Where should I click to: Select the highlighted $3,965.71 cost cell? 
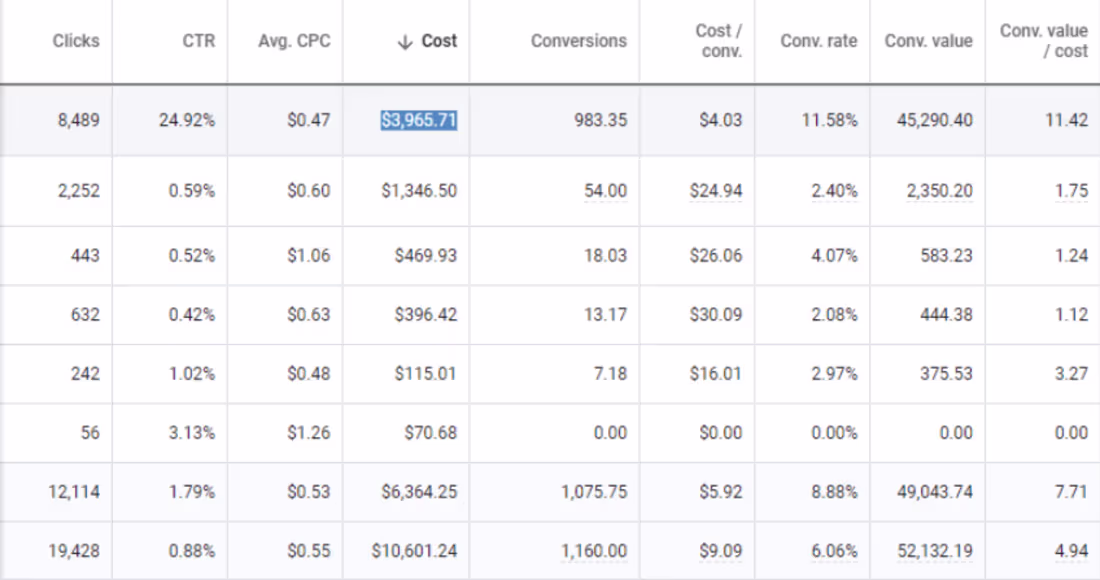tap(420, 119)
